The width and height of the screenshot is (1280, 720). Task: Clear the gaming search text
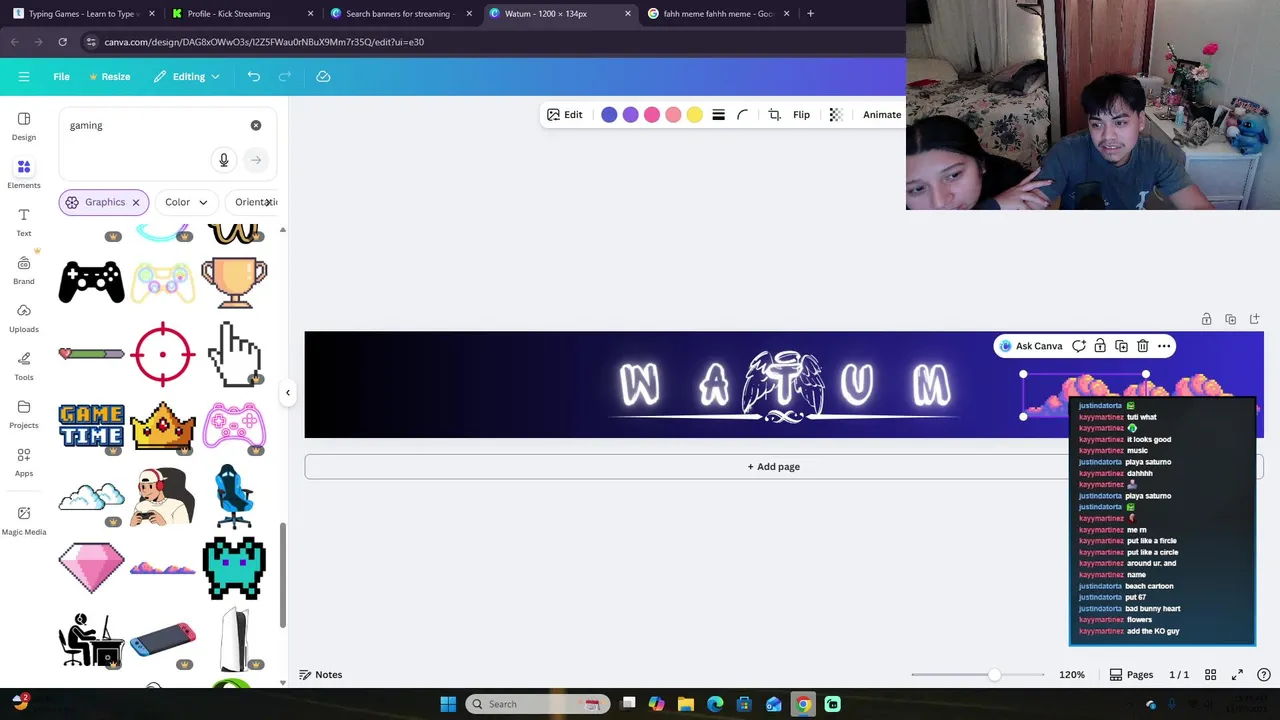click(256, 125)
